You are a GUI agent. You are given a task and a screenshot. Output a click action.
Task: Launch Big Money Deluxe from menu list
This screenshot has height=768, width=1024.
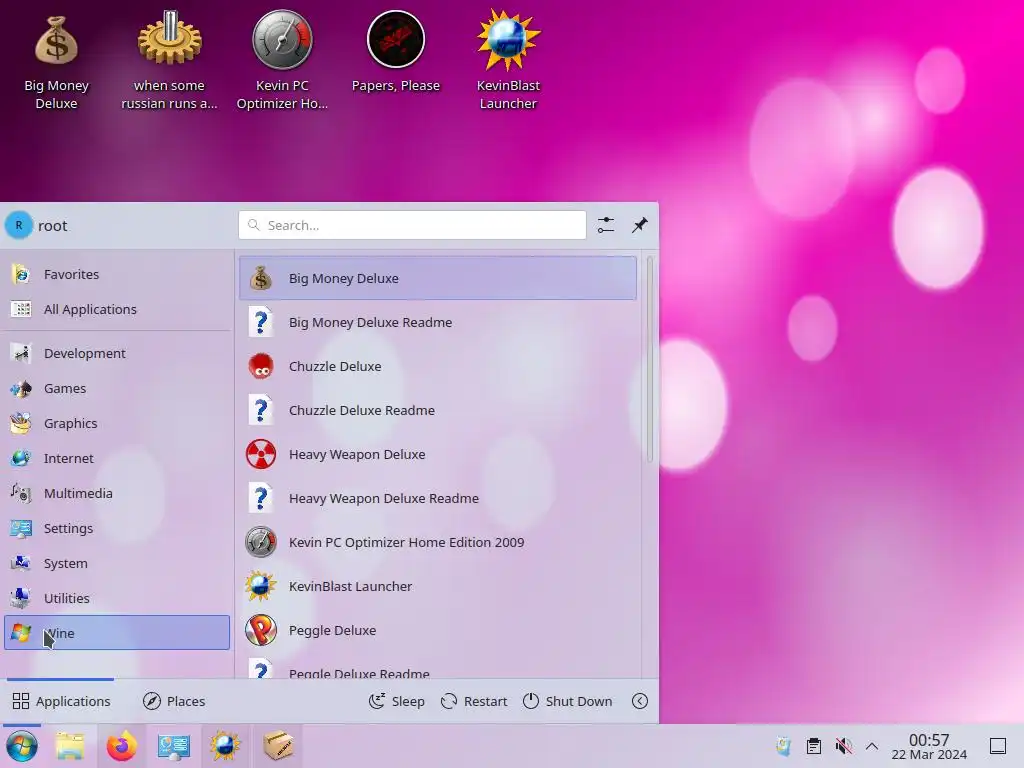[x=438, y=278]
